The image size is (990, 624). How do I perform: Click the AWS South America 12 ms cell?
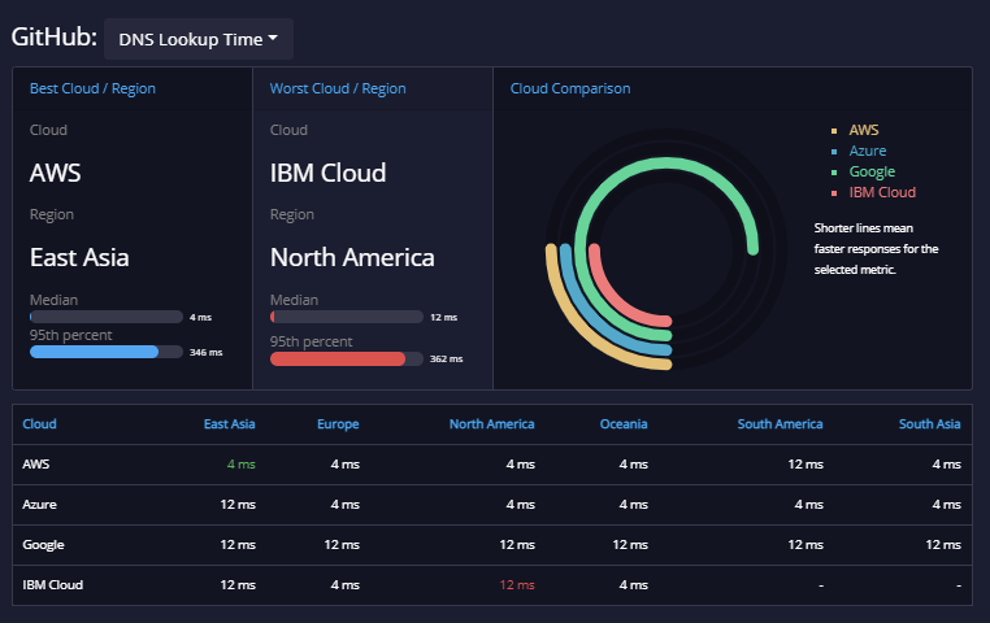click(806, 464)
